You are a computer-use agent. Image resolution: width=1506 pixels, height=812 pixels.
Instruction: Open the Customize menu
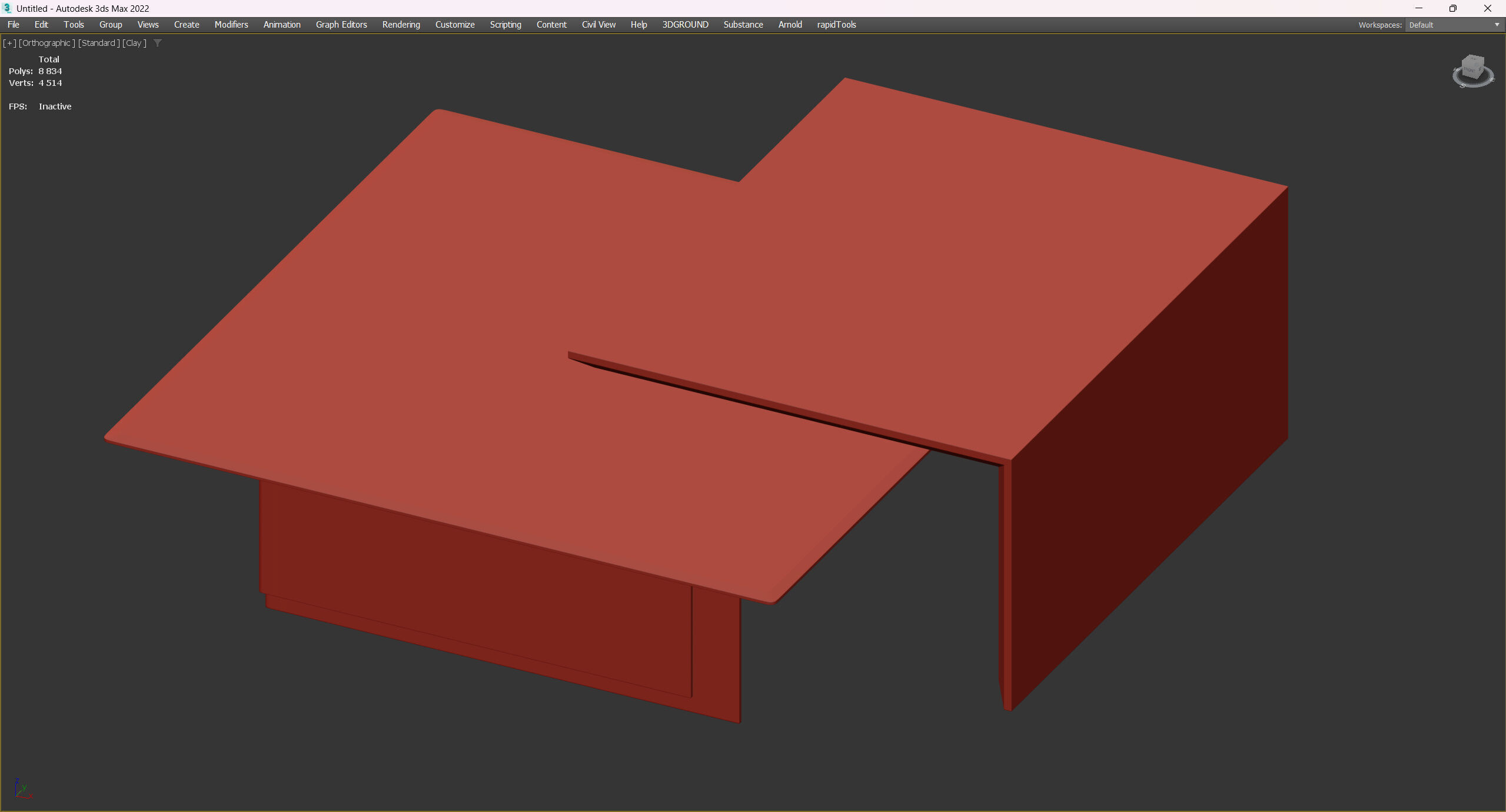click(x=455, y=25)
